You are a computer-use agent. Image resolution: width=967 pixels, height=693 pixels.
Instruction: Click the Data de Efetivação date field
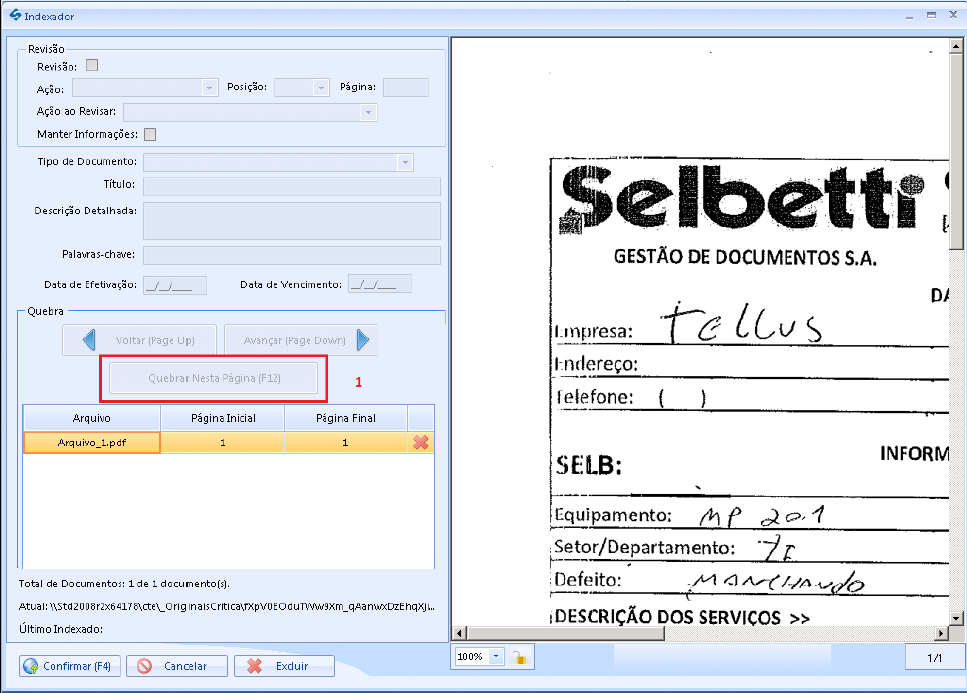[175, 285]
